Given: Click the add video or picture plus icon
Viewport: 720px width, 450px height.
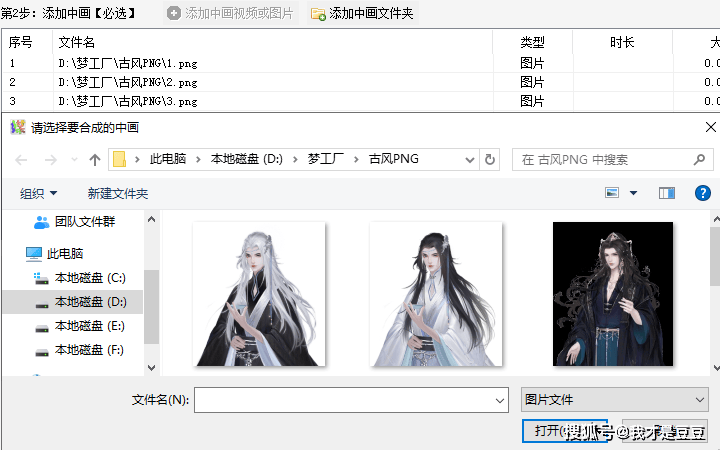Looking at the screenshot, I should click(174, 13).
